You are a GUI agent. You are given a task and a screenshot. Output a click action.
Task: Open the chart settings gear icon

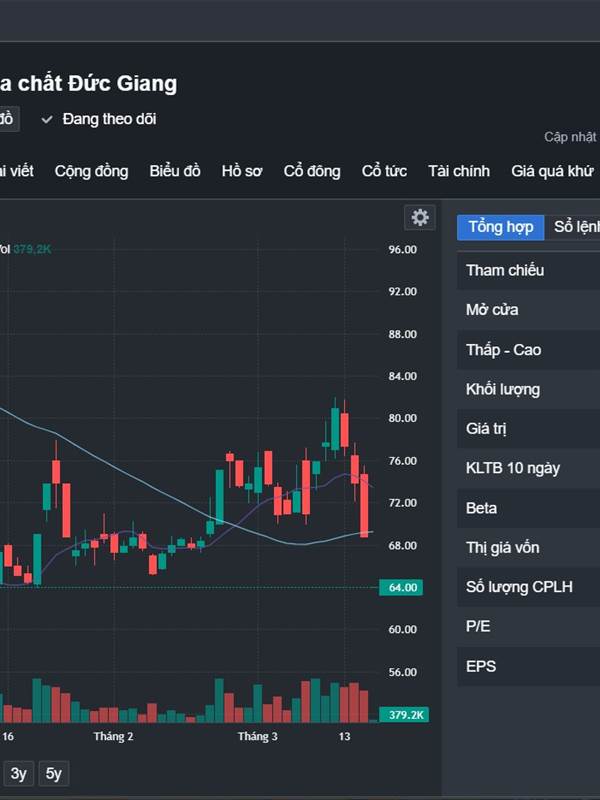pyautogui.click(x=420, y=218)
